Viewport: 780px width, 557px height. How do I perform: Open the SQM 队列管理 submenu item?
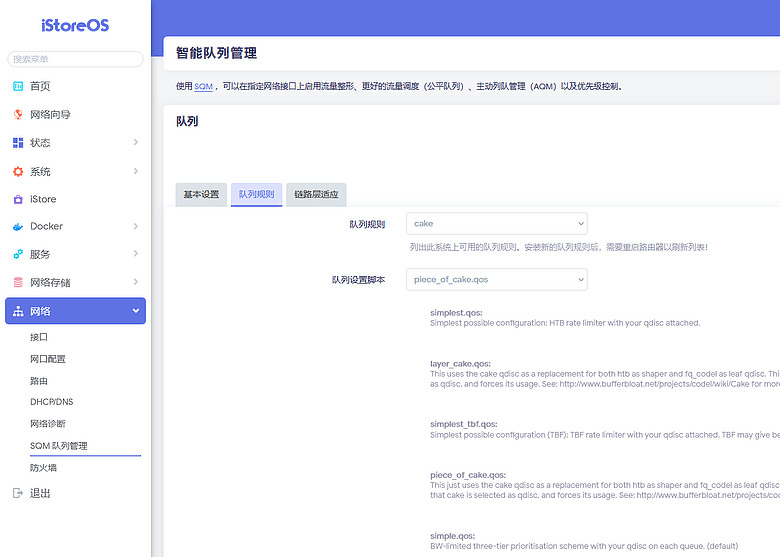[x=59, y=446]
